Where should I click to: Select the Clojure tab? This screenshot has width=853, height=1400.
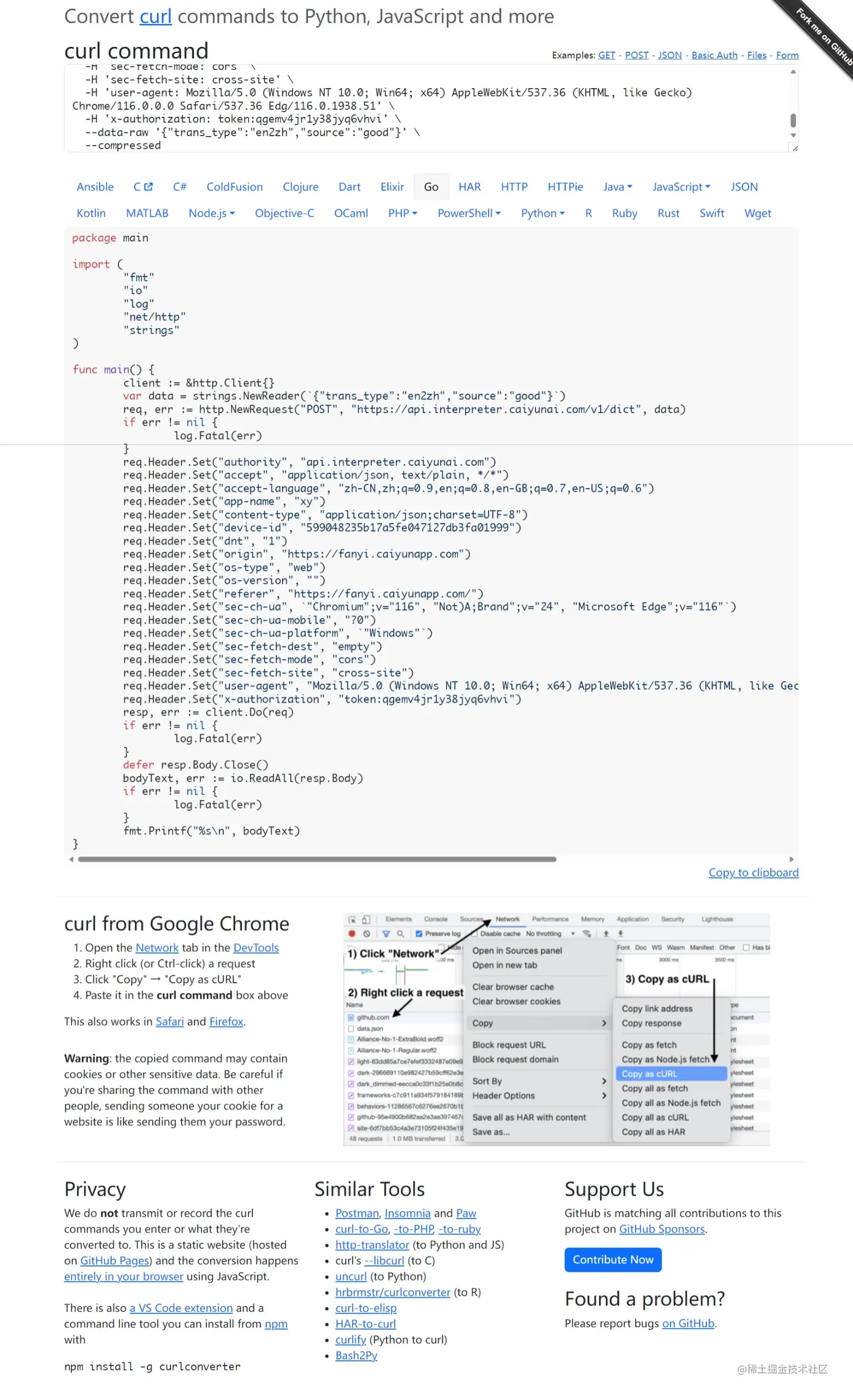tap(301, 187)
